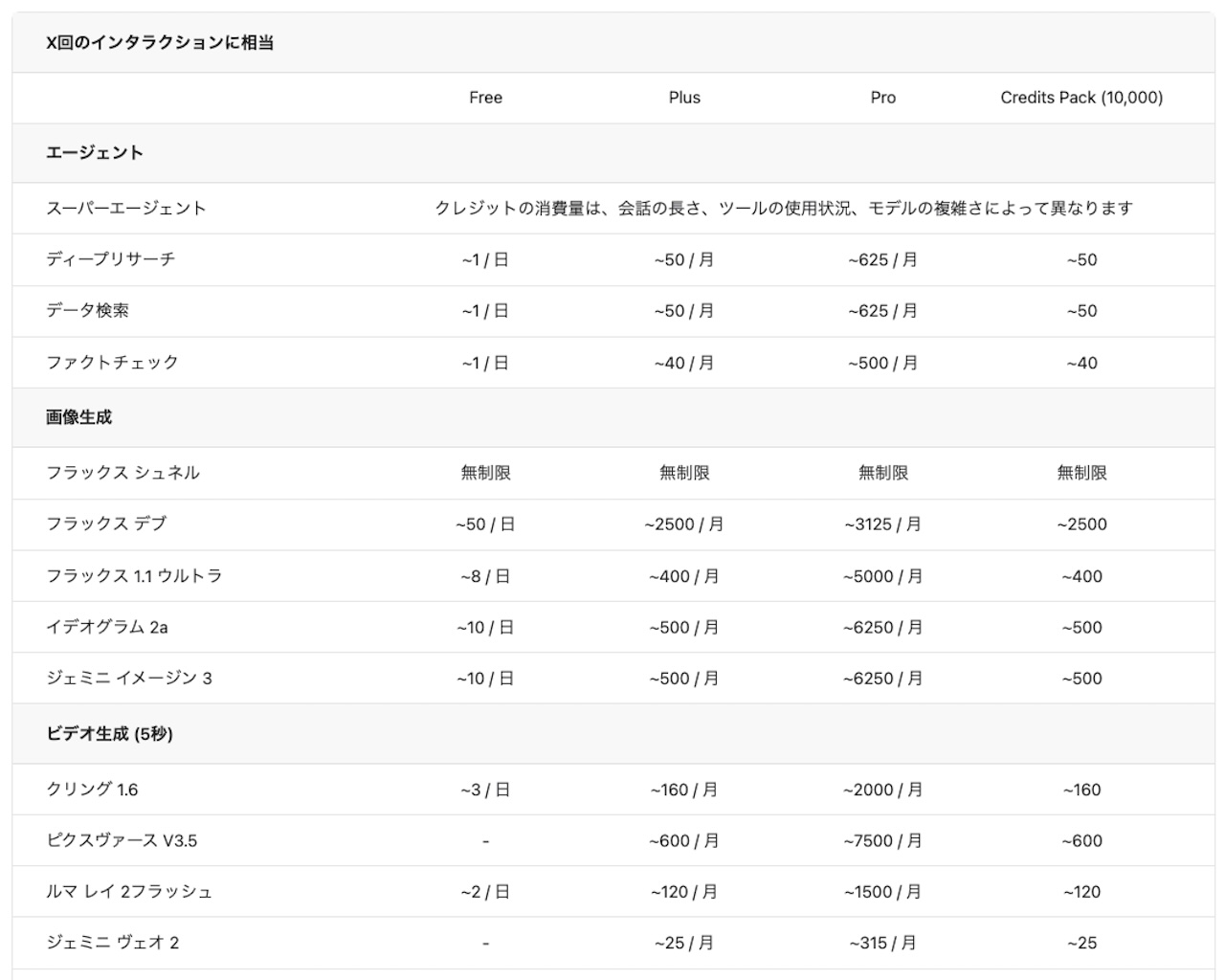Select the 'ジェミニ ヴェオ 2' row label
This screenshot has width=1225, height=980.
(x=113, y=944)
